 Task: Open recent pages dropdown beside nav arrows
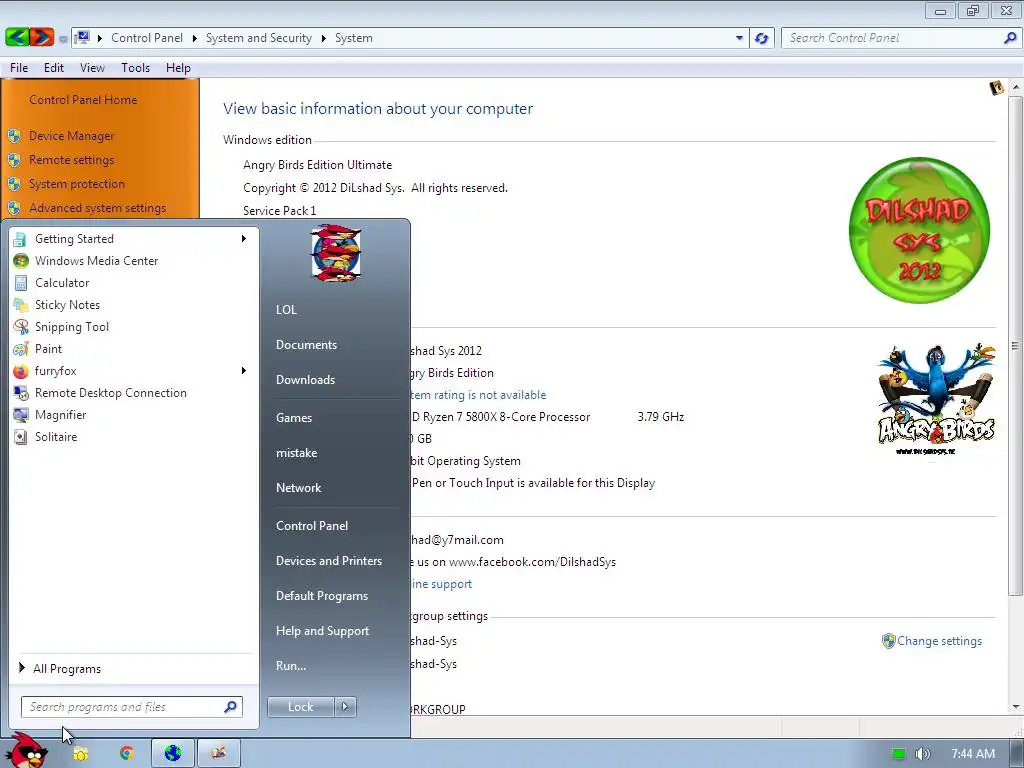[x=63, y=39]
